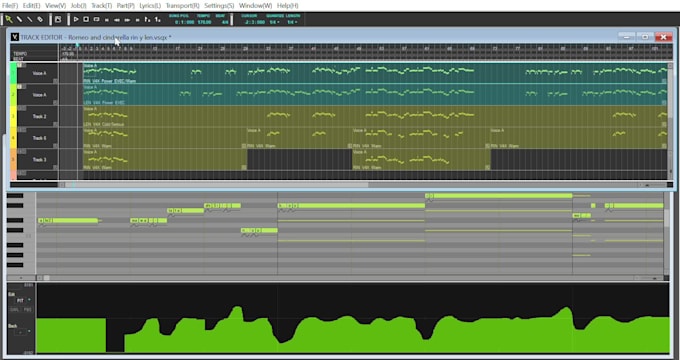The height and width of the screenshot is (360, 680).
Task: Click the Cursor position display
Action: coord(255,22)
